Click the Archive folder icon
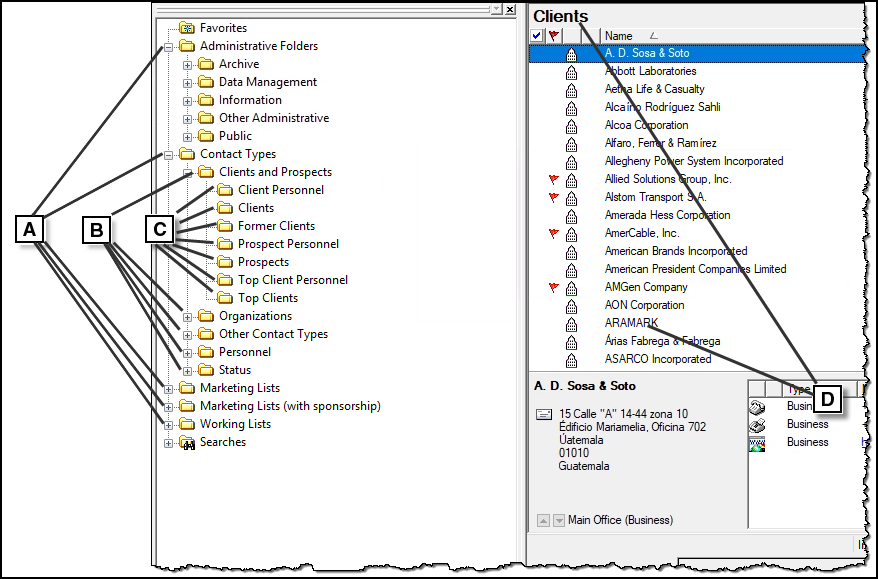 (206, 64)
